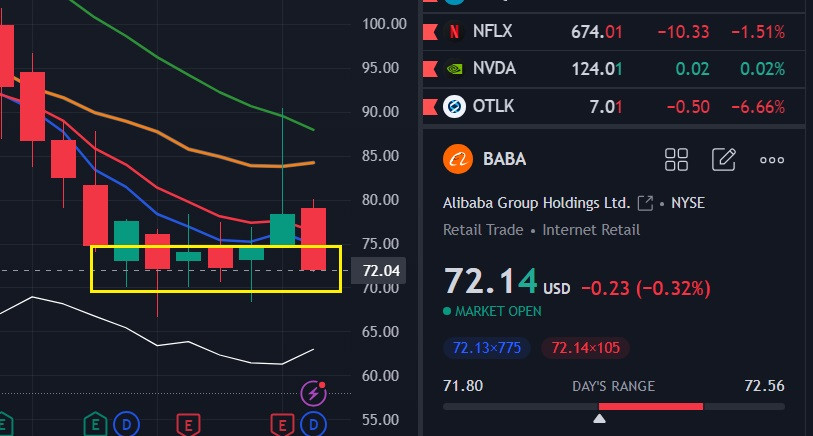The height and width of the screenshot is (436, 813).
Task: Click the Internet Retail industry link
Action: pos(591,230)
